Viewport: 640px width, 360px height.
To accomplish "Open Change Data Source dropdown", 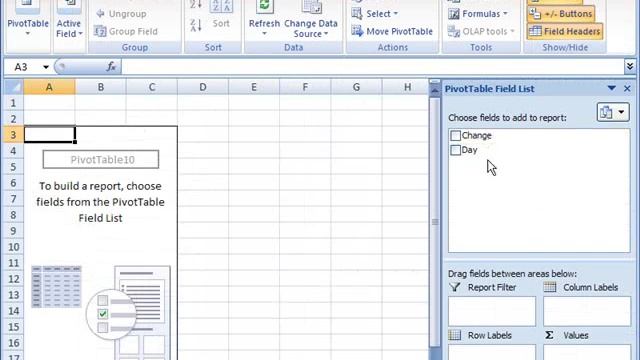I will 311,29.
